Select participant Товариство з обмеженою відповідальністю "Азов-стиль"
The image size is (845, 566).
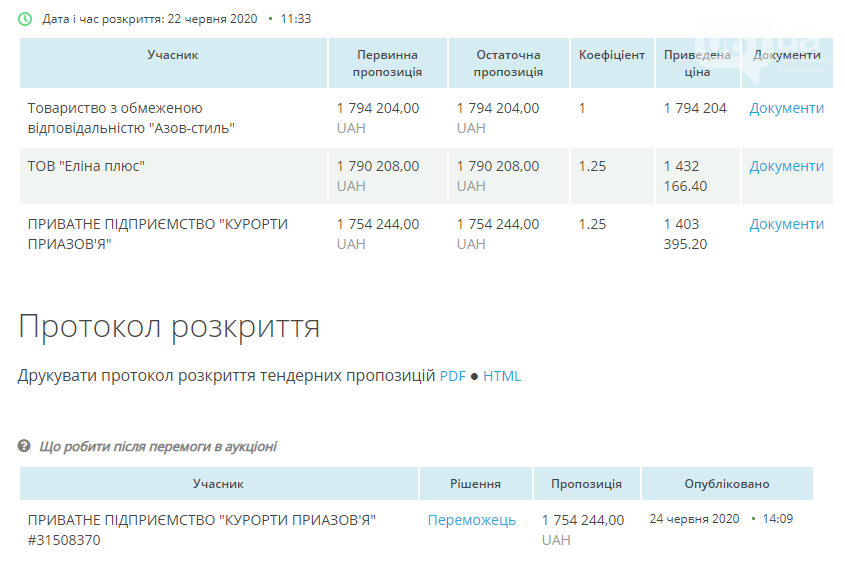click(x=131, y=118)
